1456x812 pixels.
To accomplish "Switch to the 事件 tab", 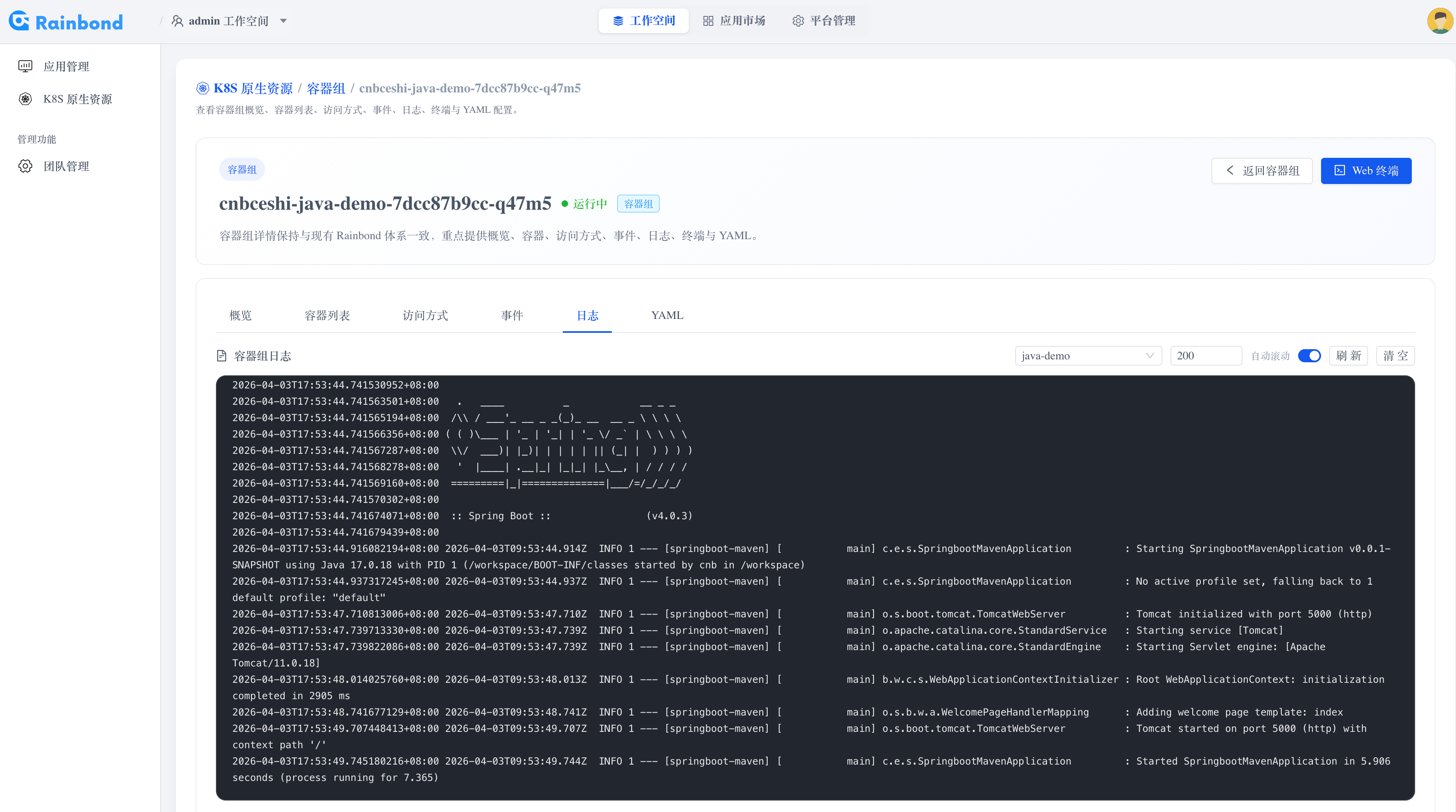I will [512, 315].
